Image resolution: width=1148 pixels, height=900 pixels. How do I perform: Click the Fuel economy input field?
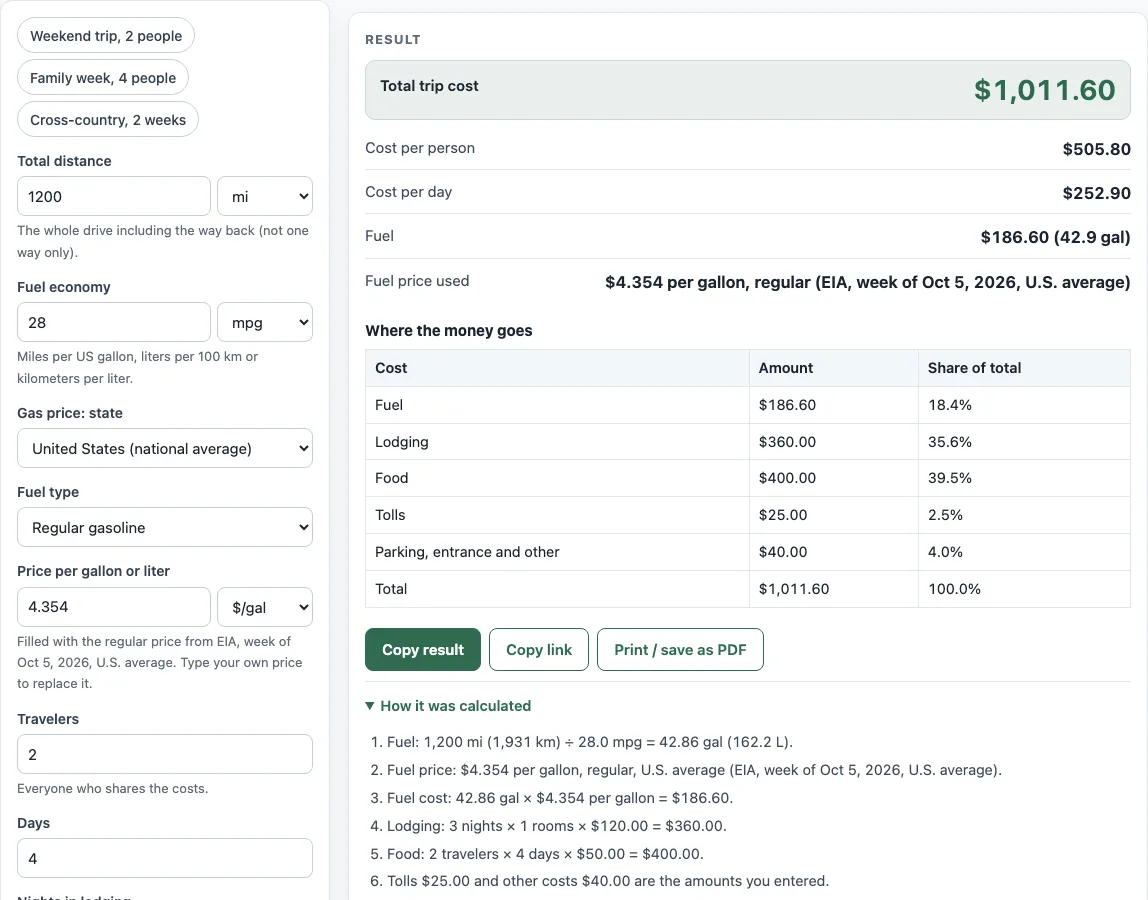(x=113, y=322)
